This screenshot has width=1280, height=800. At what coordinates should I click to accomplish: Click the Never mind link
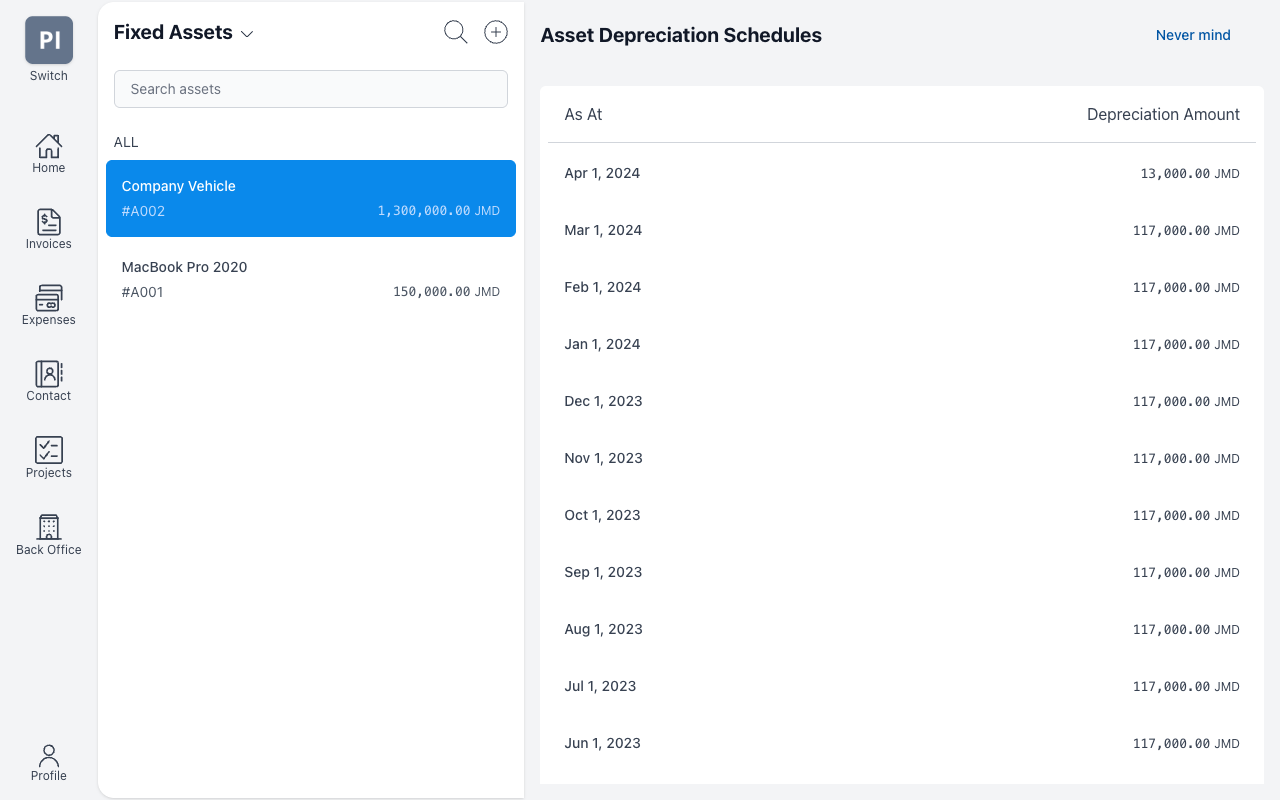pos(1192,35)
